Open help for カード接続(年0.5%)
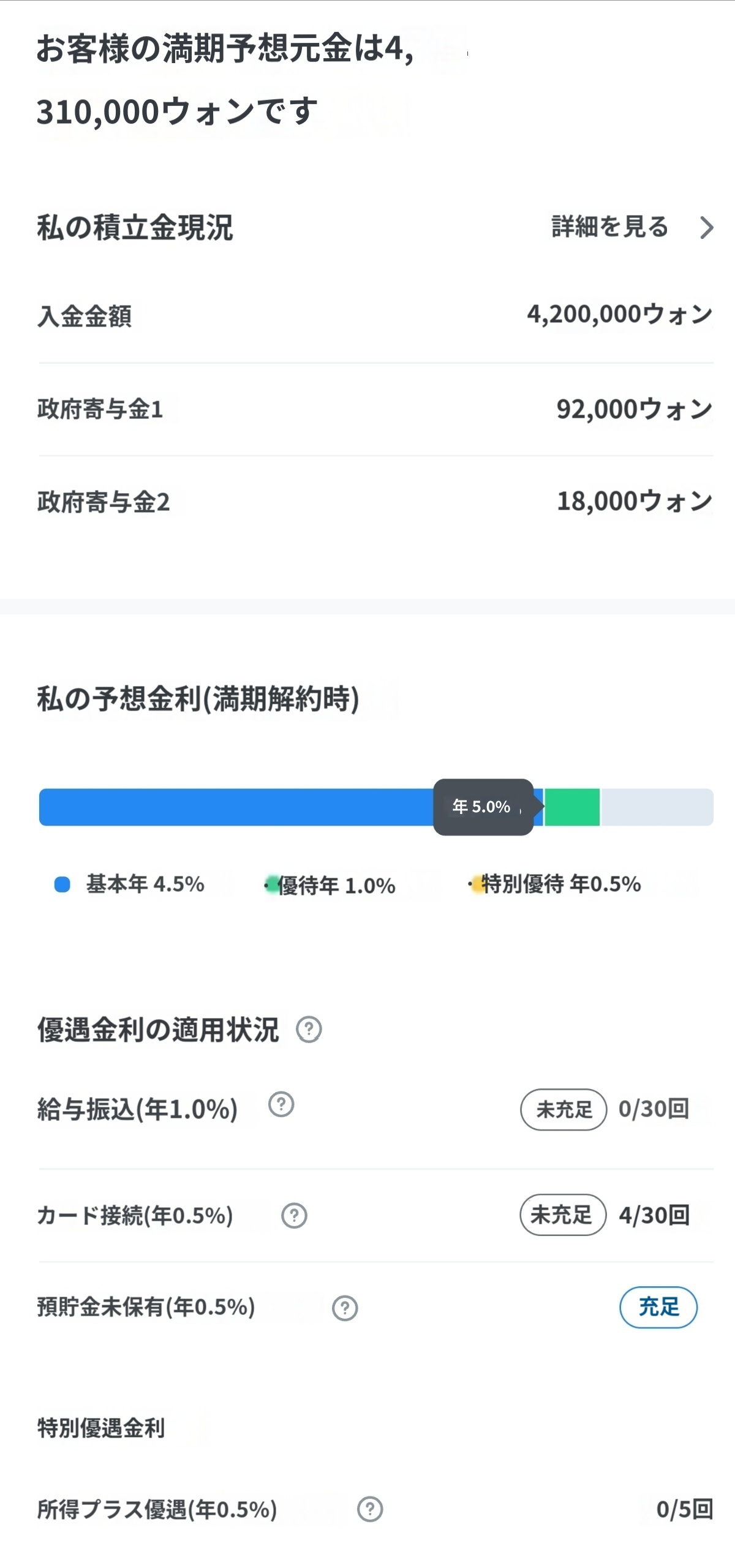The image size is (735, 1568). (x=294, y=1215)
